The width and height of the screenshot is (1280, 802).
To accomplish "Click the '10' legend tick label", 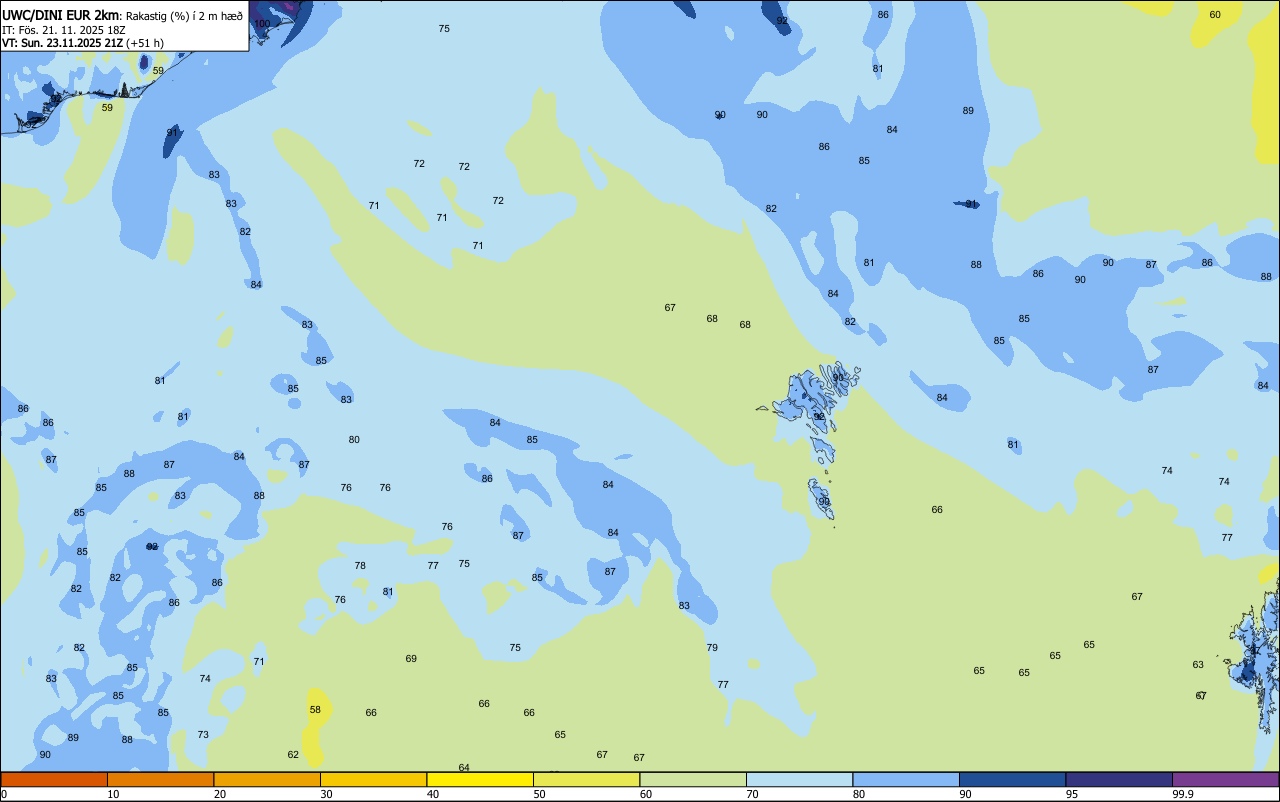I will point(113,794).
